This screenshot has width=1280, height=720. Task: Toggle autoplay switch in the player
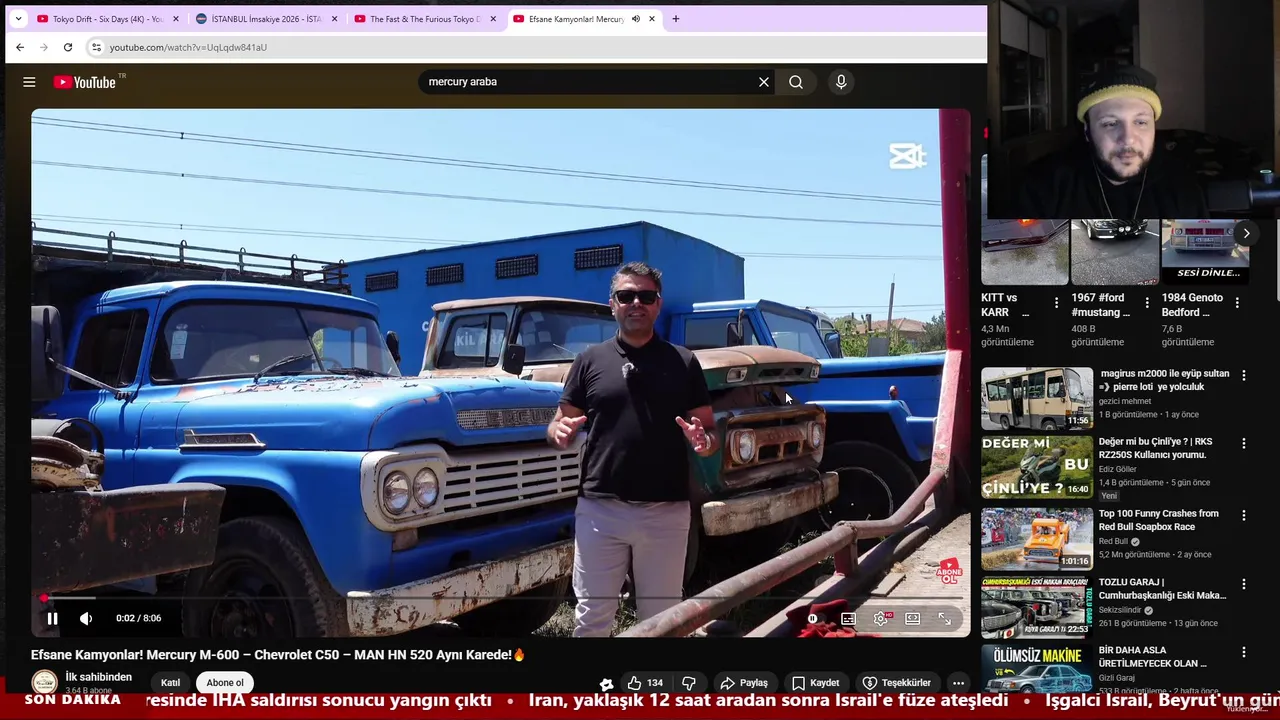(813, 618)
